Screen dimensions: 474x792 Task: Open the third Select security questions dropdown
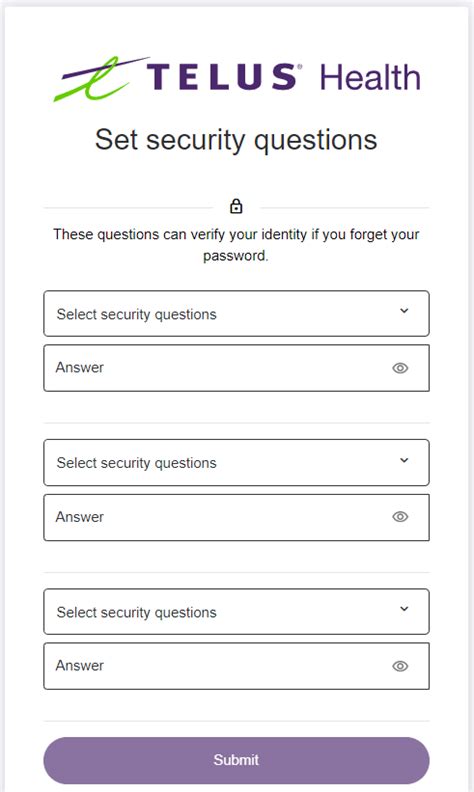click(236, 611)
